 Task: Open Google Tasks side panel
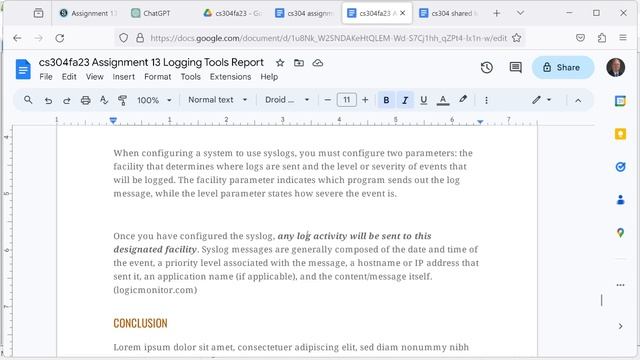(620, 167)
